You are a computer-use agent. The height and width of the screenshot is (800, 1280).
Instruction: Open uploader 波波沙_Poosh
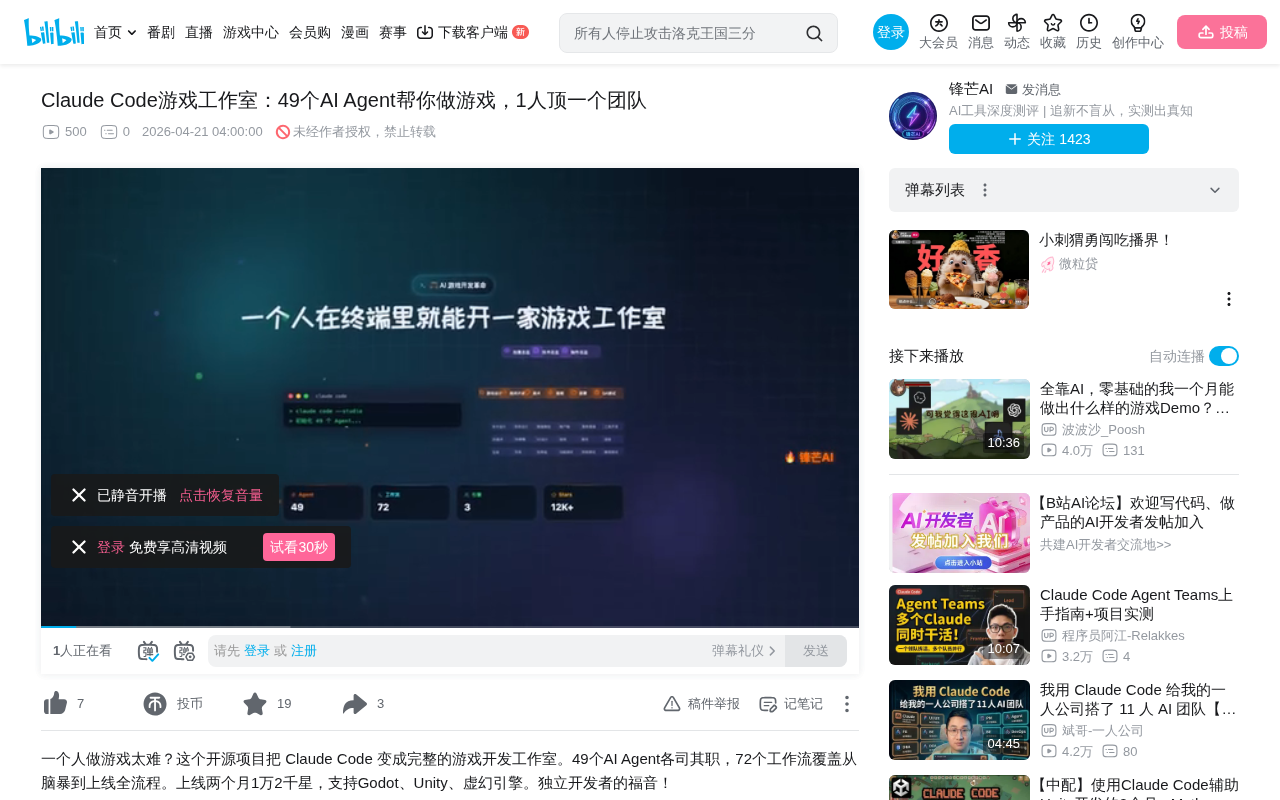[1103, 430]
